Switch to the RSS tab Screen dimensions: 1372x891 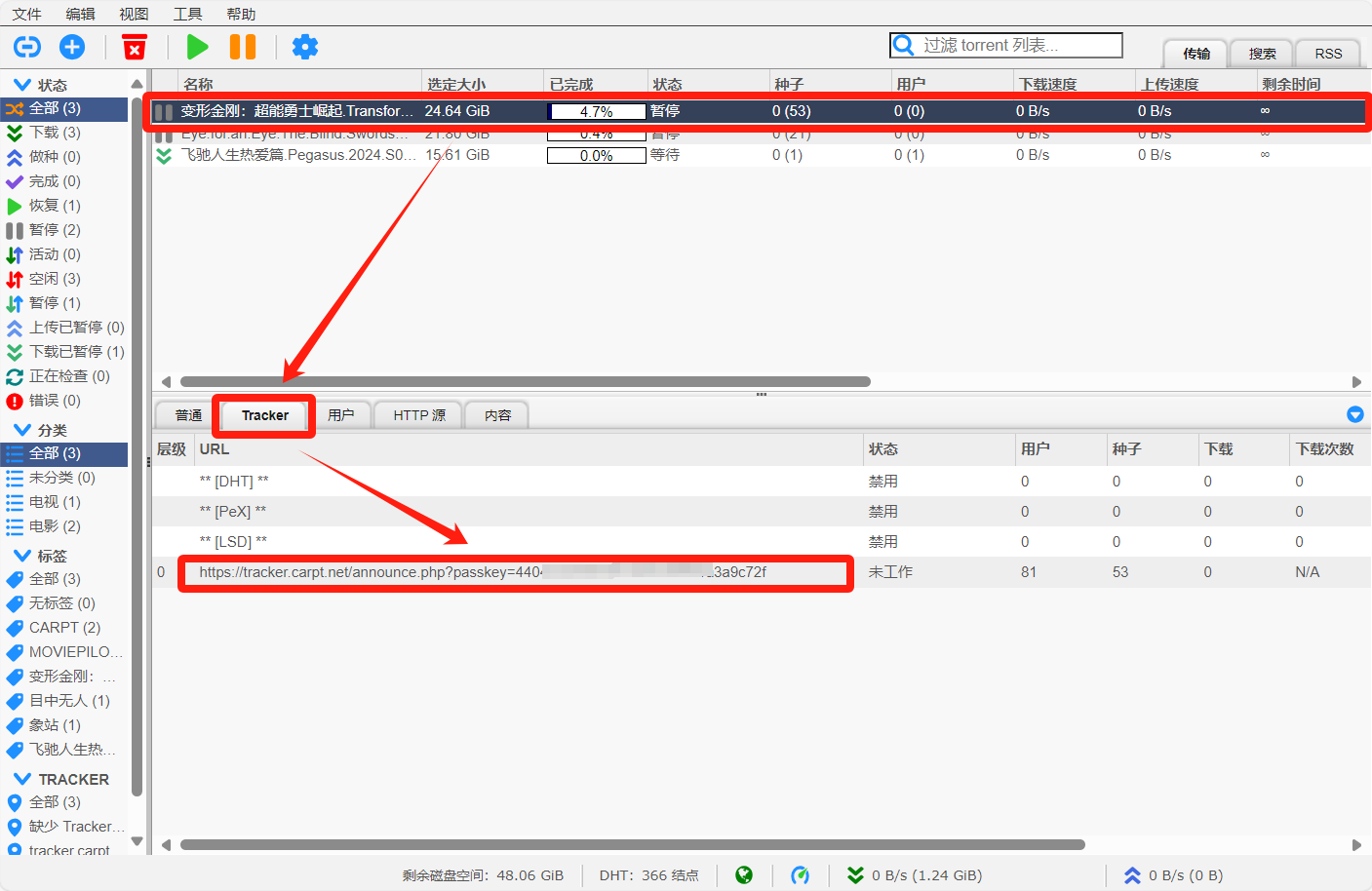[1328, 54]
